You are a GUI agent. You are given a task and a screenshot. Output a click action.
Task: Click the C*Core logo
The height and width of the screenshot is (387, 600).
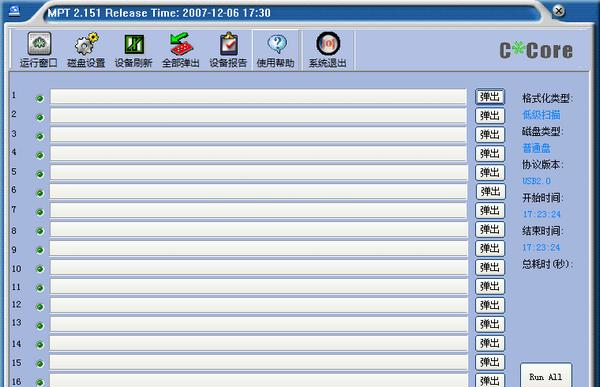click(536, 51)
